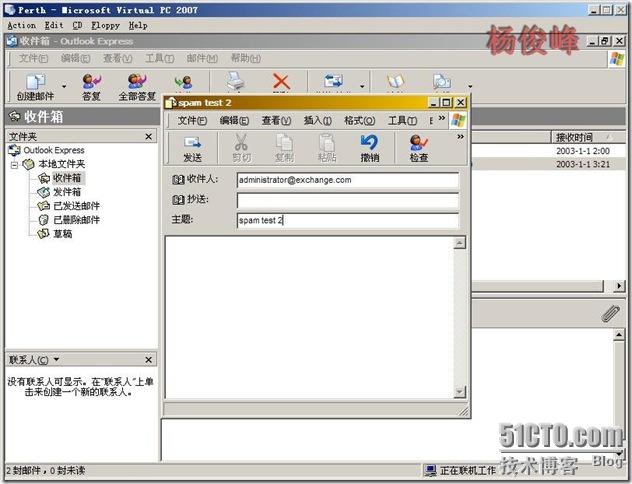Viewport: 632px width, 484px height.
Task: Open Format (格式) menu in compose window
Action: point(360,120)
